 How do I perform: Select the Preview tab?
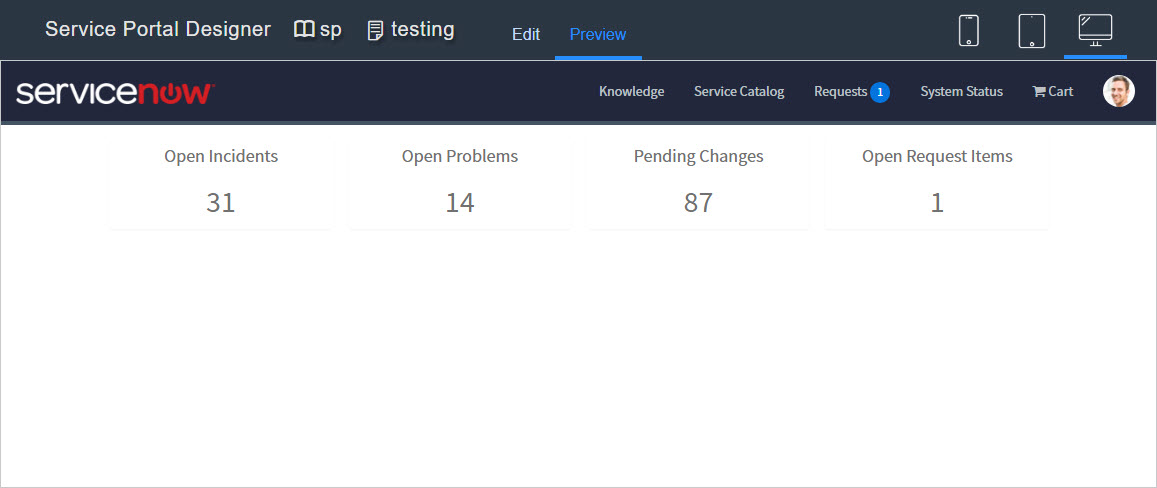(598, 35)
